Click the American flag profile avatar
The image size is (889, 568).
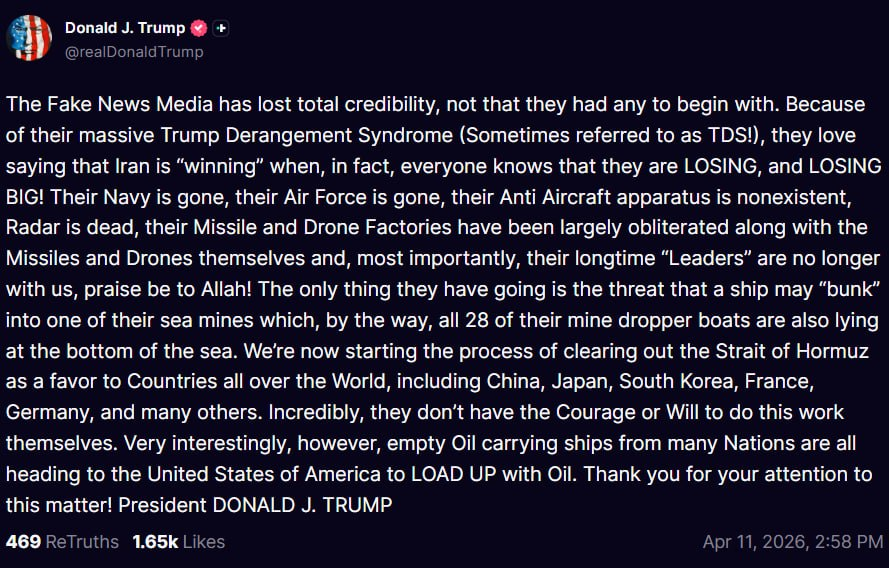[x=29, y=38]
